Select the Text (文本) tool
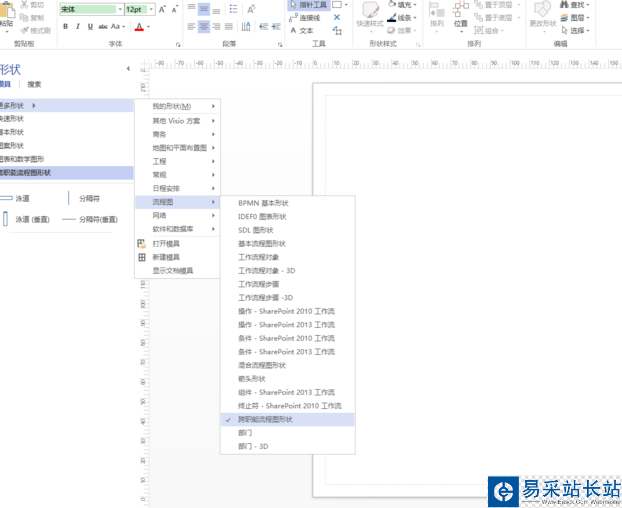The height and width of the screenshot is (508, 622). [x=302, y=31]
